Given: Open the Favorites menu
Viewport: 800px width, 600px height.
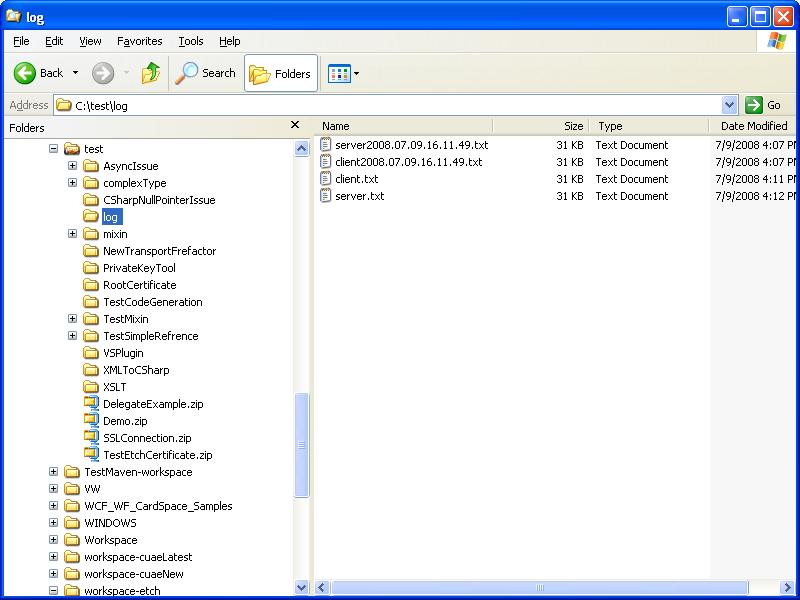Looking at the screenshot, I should pyautogui.click(x=139, y=41).
